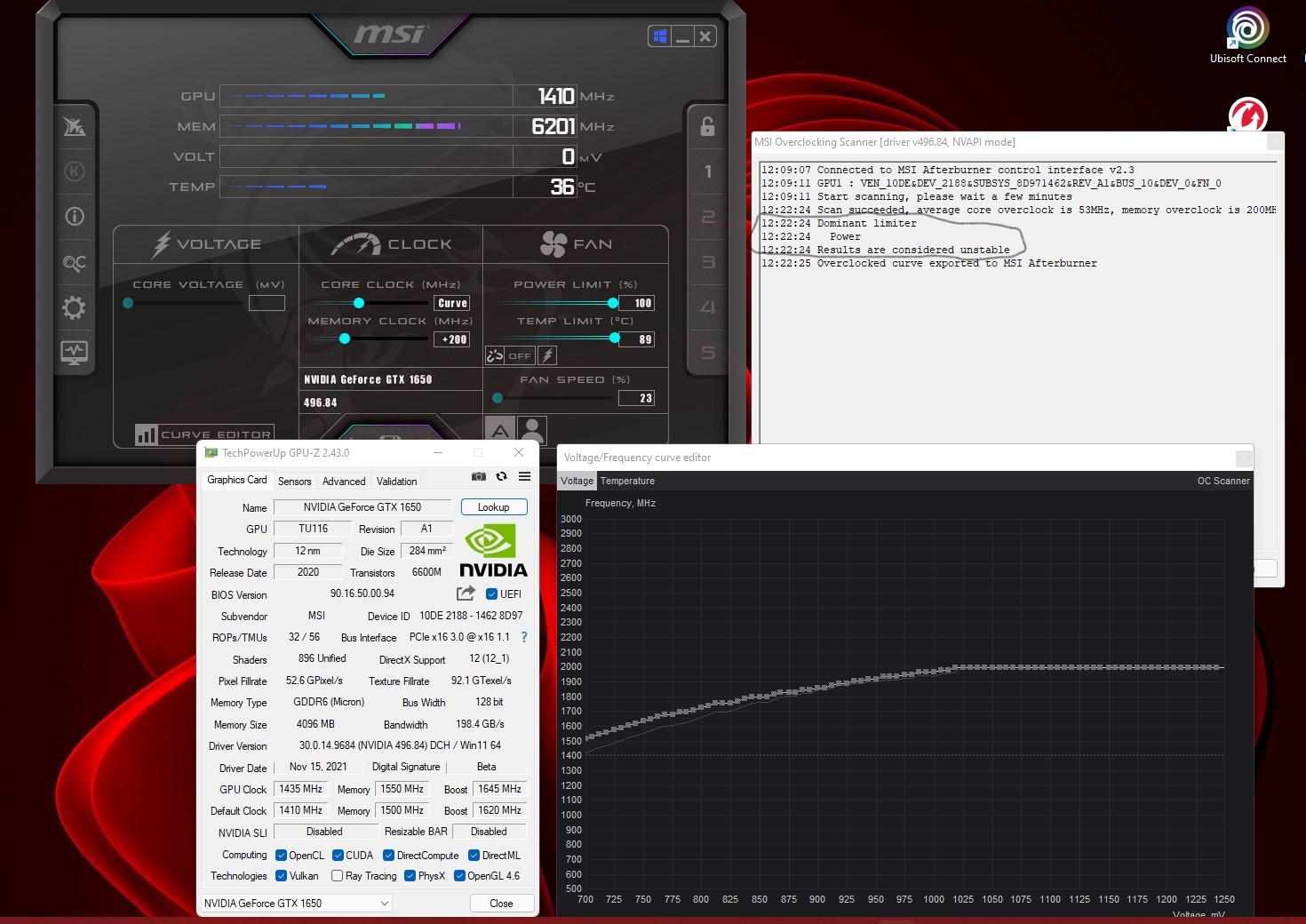Expand the GPU selector dropdown in GPU-Z
Screen dimensions: 1306x924
pyautogui.click(x=296, y=904)
